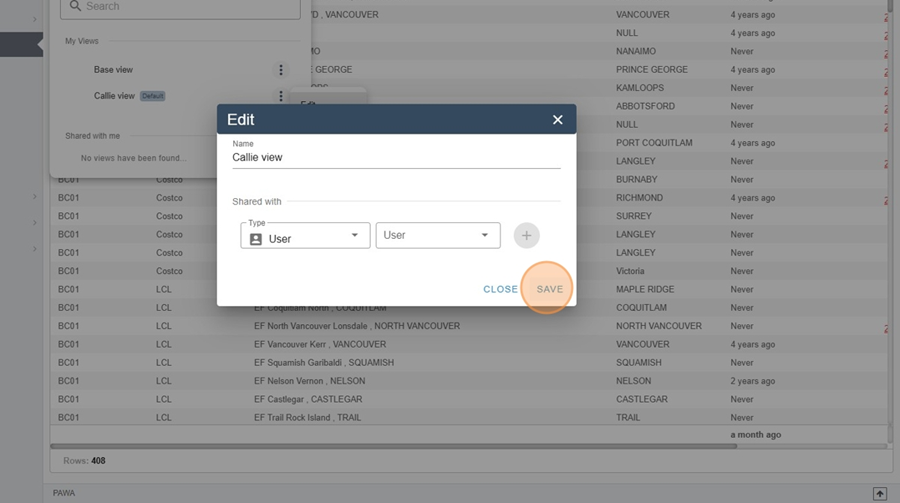Click EF Trail Rock Island, TRAIL cell
The height and width of the screenshot is (503, 900).
307,418
